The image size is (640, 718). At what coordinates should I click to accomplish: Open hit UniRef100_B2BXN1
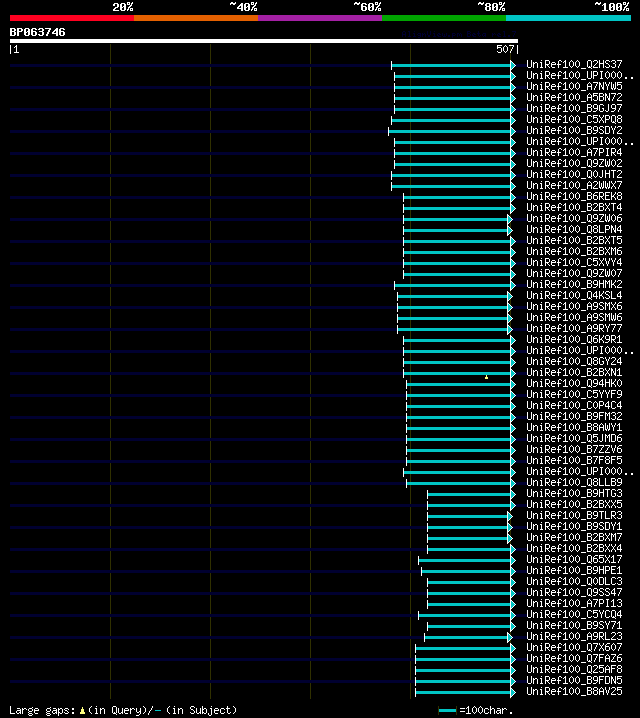point(574,372)
